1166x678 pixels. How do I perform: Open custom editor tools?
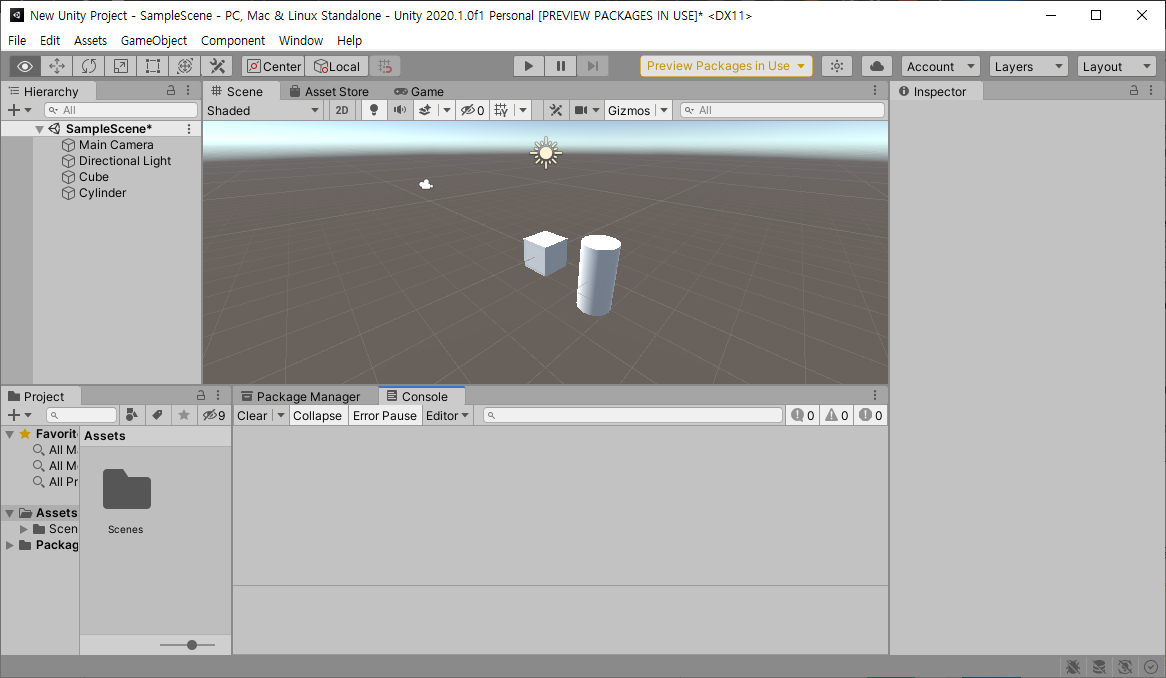pos(217,66)
